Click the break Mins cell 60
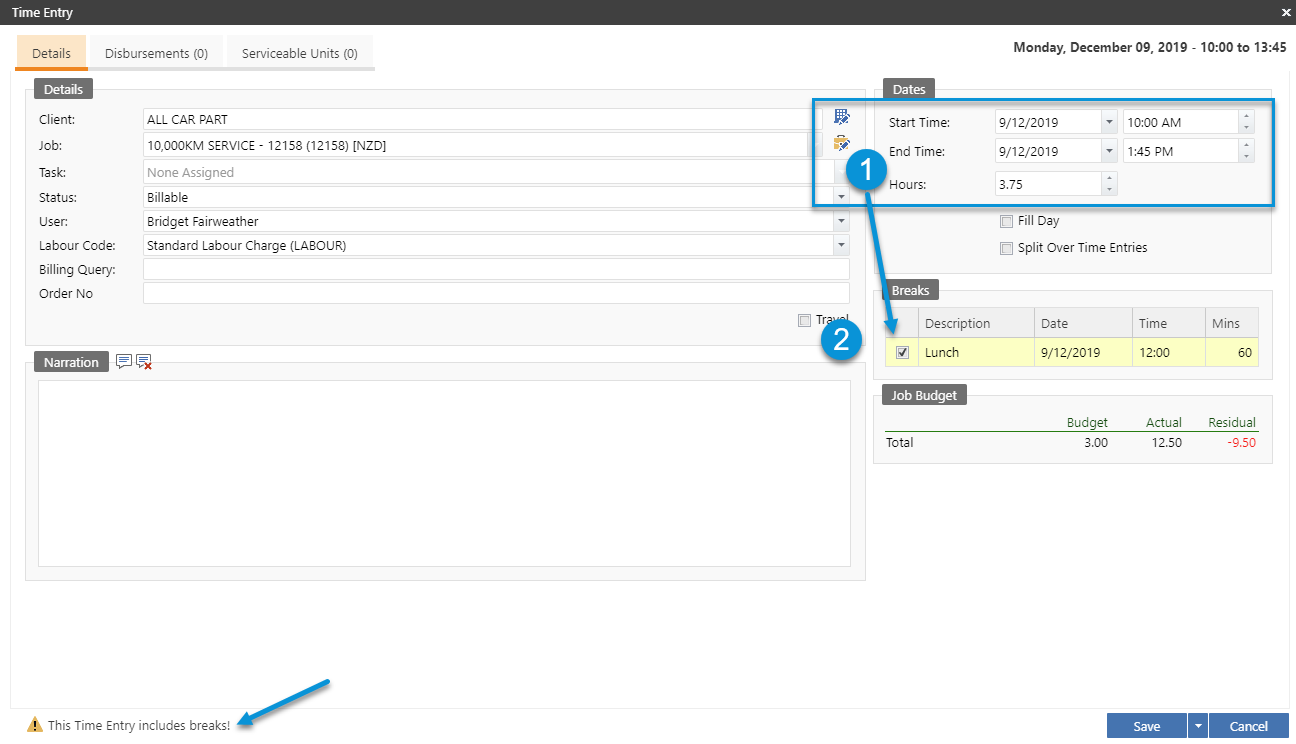This screenshot has height=744, width=1296. (1232, 352)
